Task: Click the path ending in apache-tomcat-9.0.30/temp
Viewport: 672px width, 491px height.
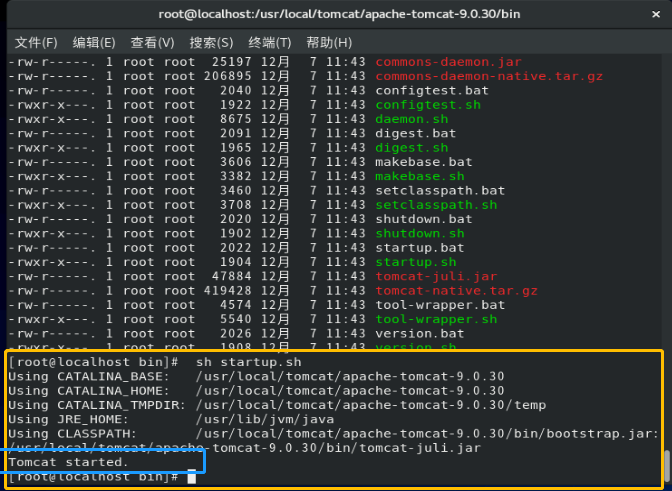Action: pyautogui.click(x=371, y=405)
